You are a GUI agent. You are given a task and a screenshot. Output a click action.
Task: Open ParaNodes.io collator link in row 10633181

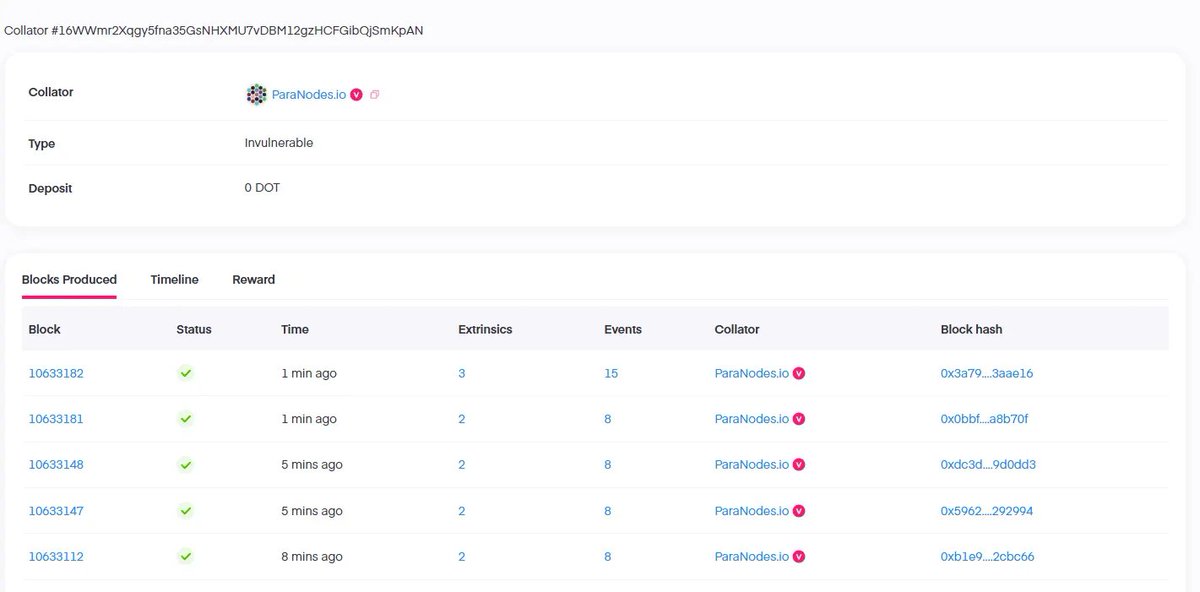[752, 419]
